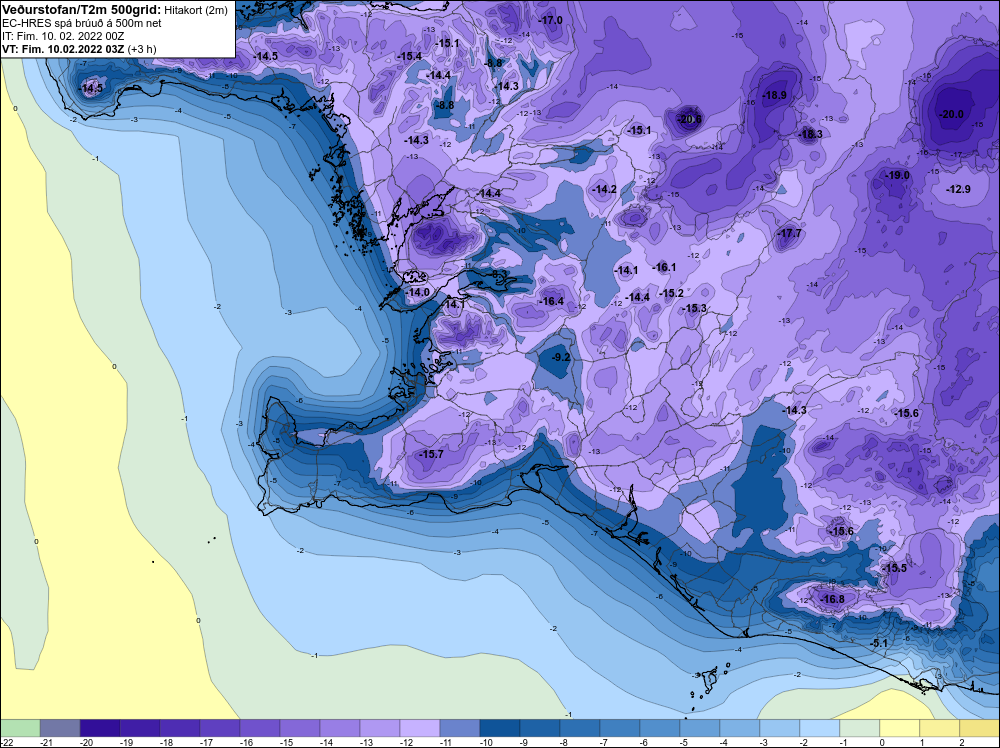Click the -15.4 temperature label
Image resolution: width=1000 pixels, height=748 pixels.
[x=410, y=57]
